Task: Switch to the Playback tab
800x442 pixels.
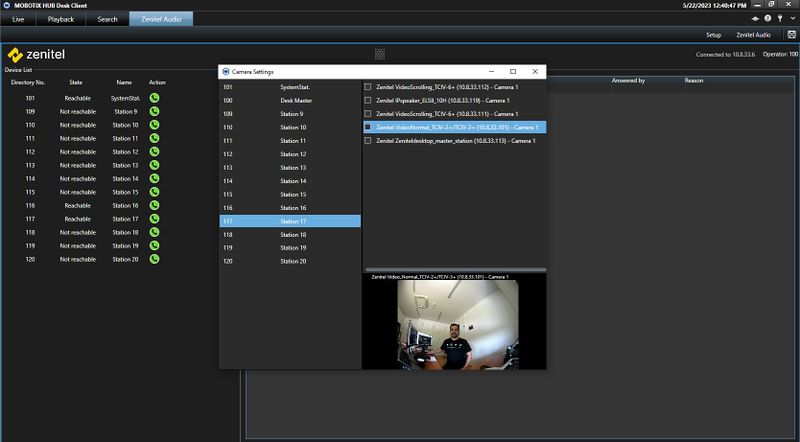Action: point(61,19)
